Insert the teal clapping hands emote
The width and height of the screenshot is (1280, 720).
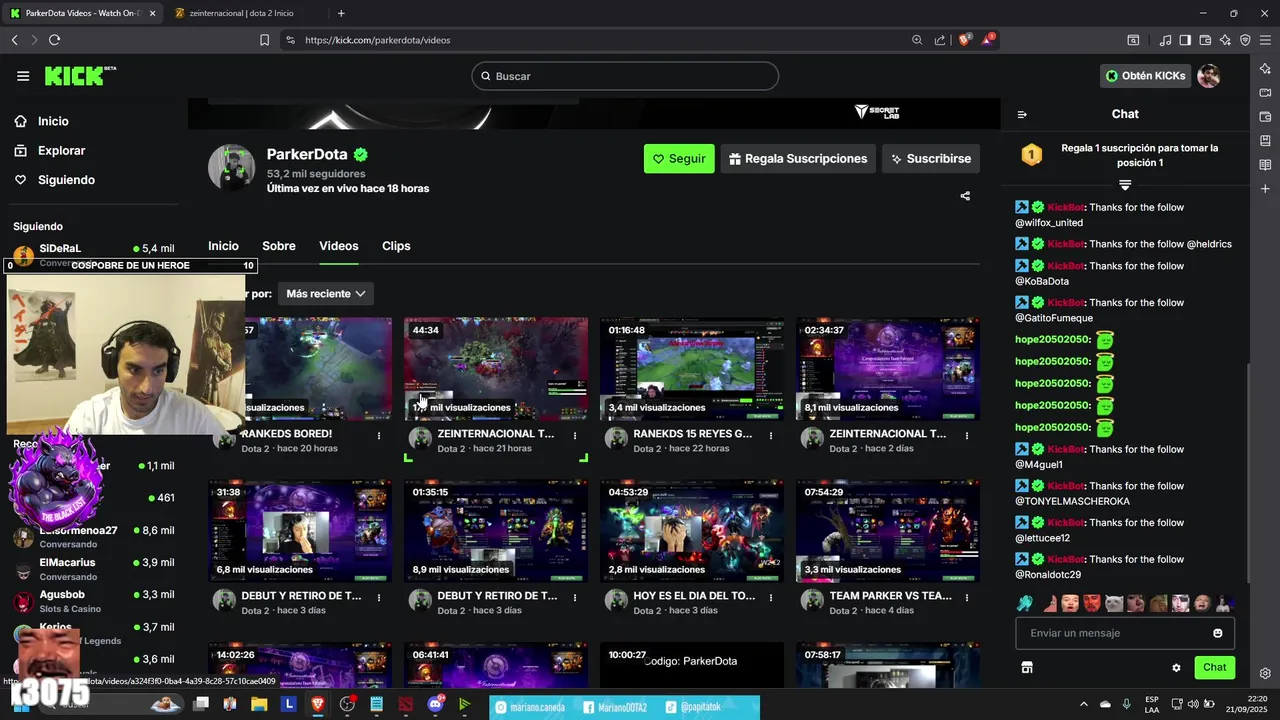[1026, 603]
